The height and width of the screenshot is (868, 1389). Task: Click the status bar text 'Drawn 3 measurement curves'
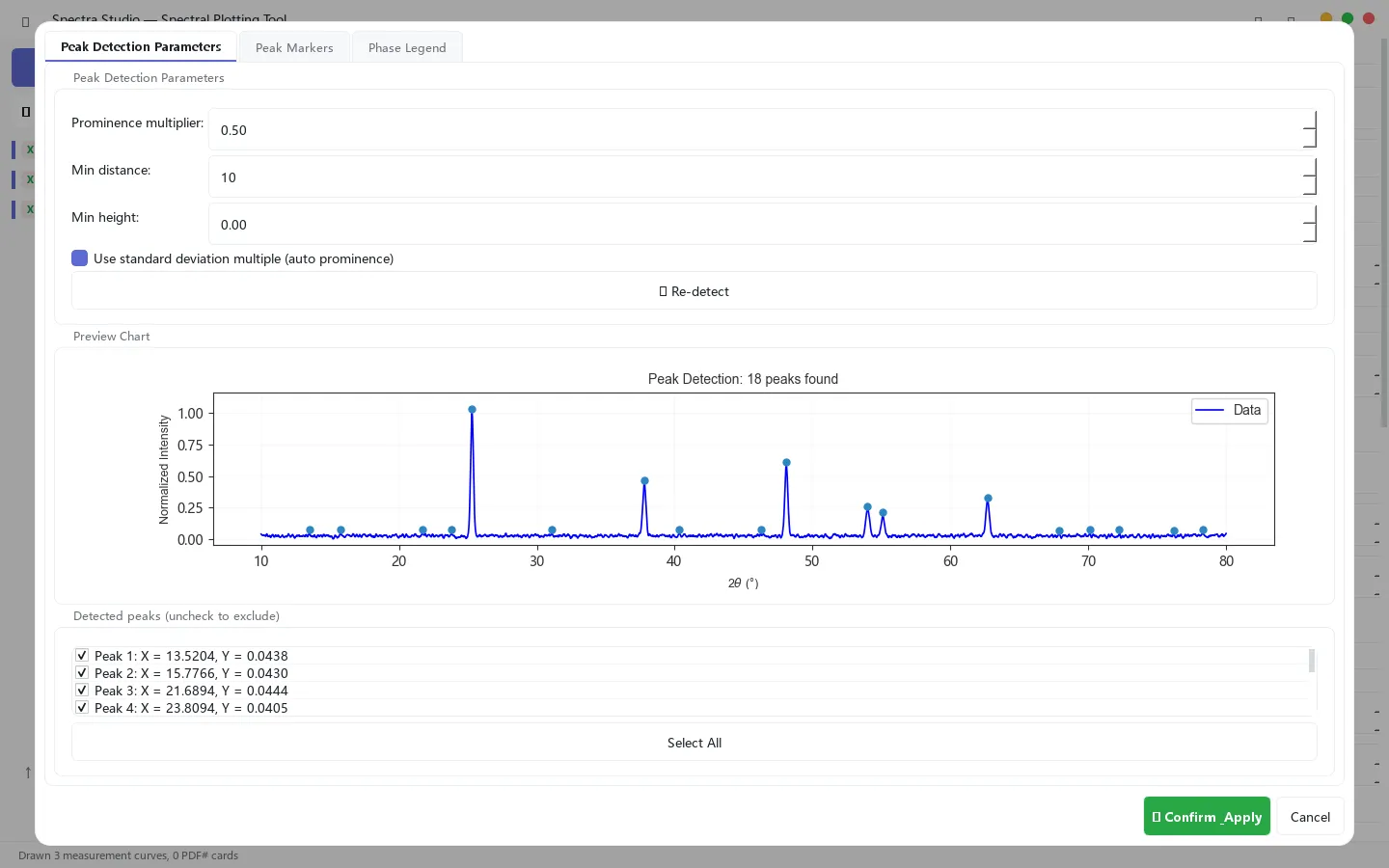[x=93, y=855]
